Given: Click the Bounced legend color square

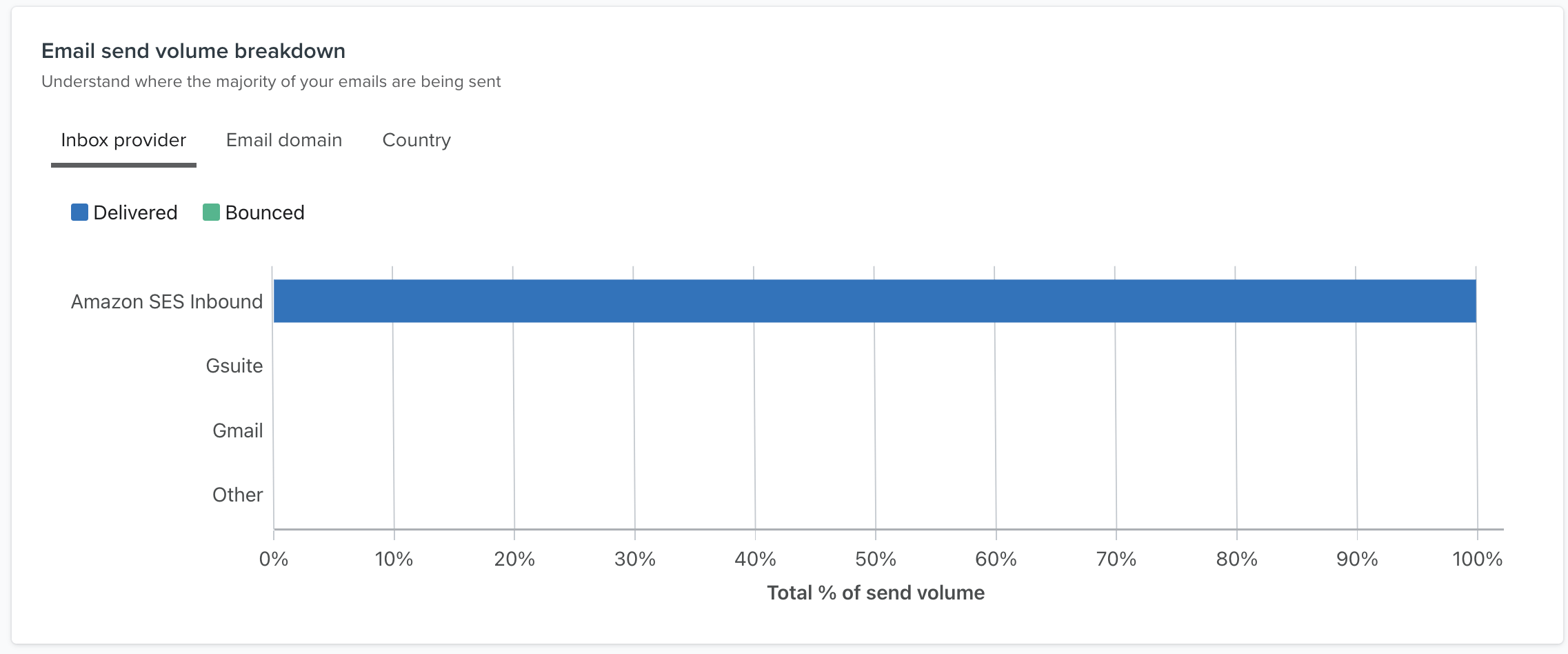Looking at the screenshot, I should tap(210, 212).
